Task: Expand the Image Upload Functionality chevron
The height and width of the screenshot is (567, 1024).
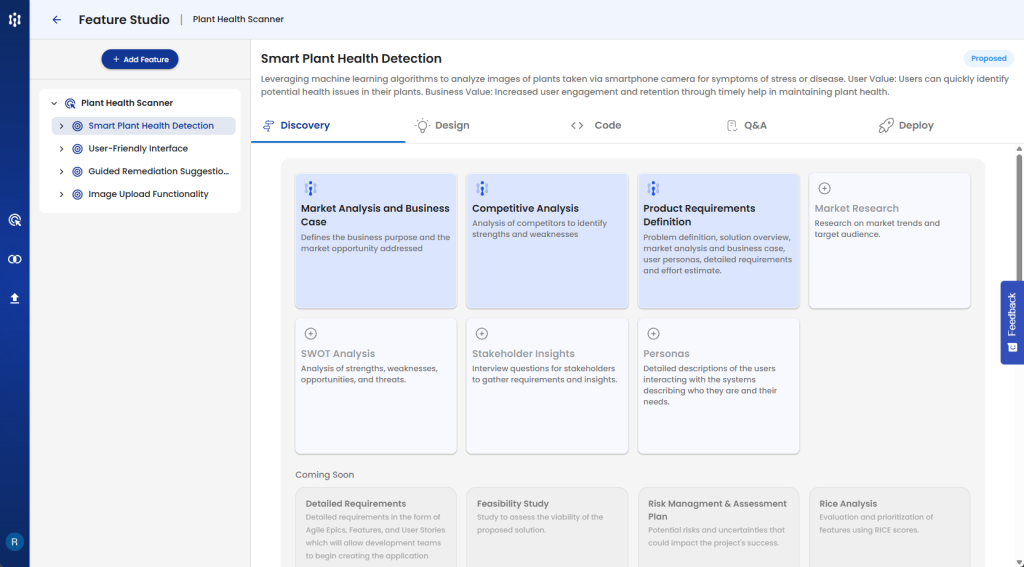Action: click(61, 195)
